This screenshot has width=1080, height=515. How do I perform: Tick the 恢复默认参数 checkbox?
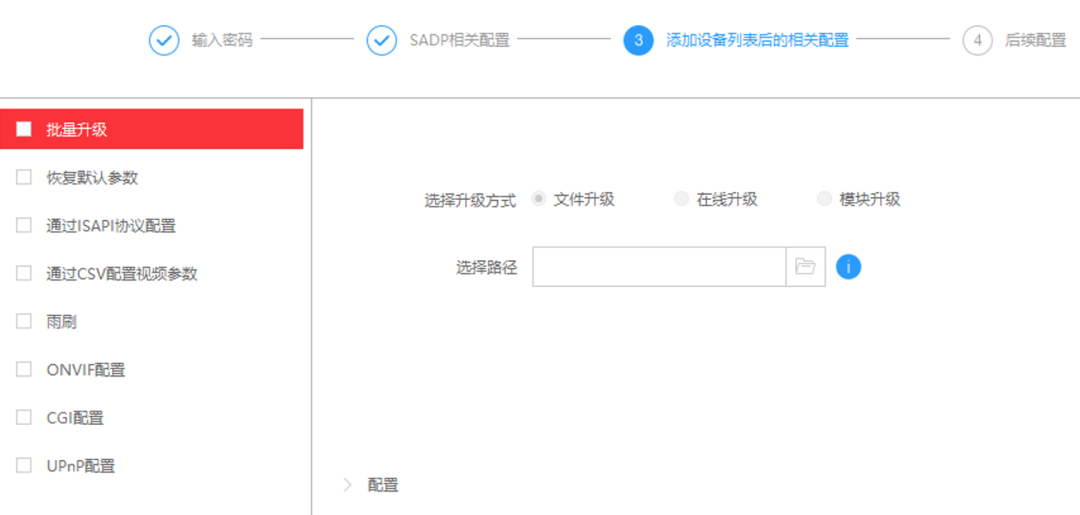pyautogui.click(x=24, y=177)
